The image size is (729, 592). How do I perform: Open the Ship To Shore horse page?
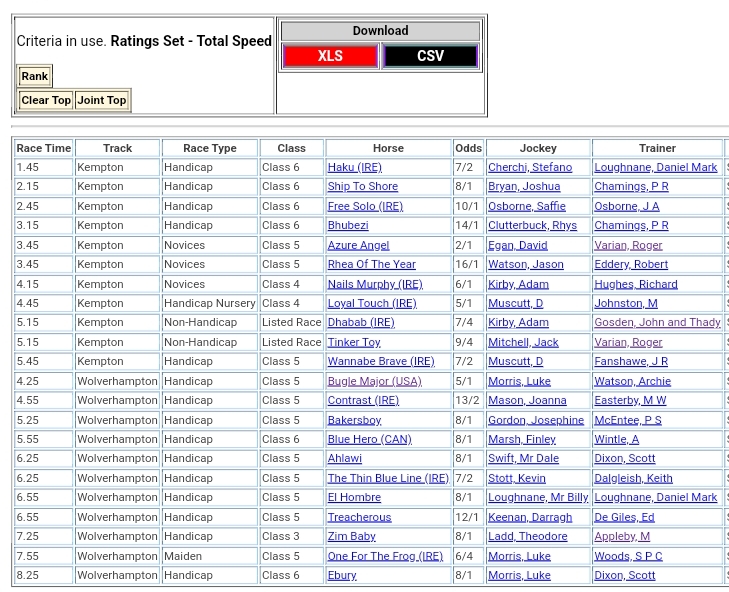[x=362, y=187]
